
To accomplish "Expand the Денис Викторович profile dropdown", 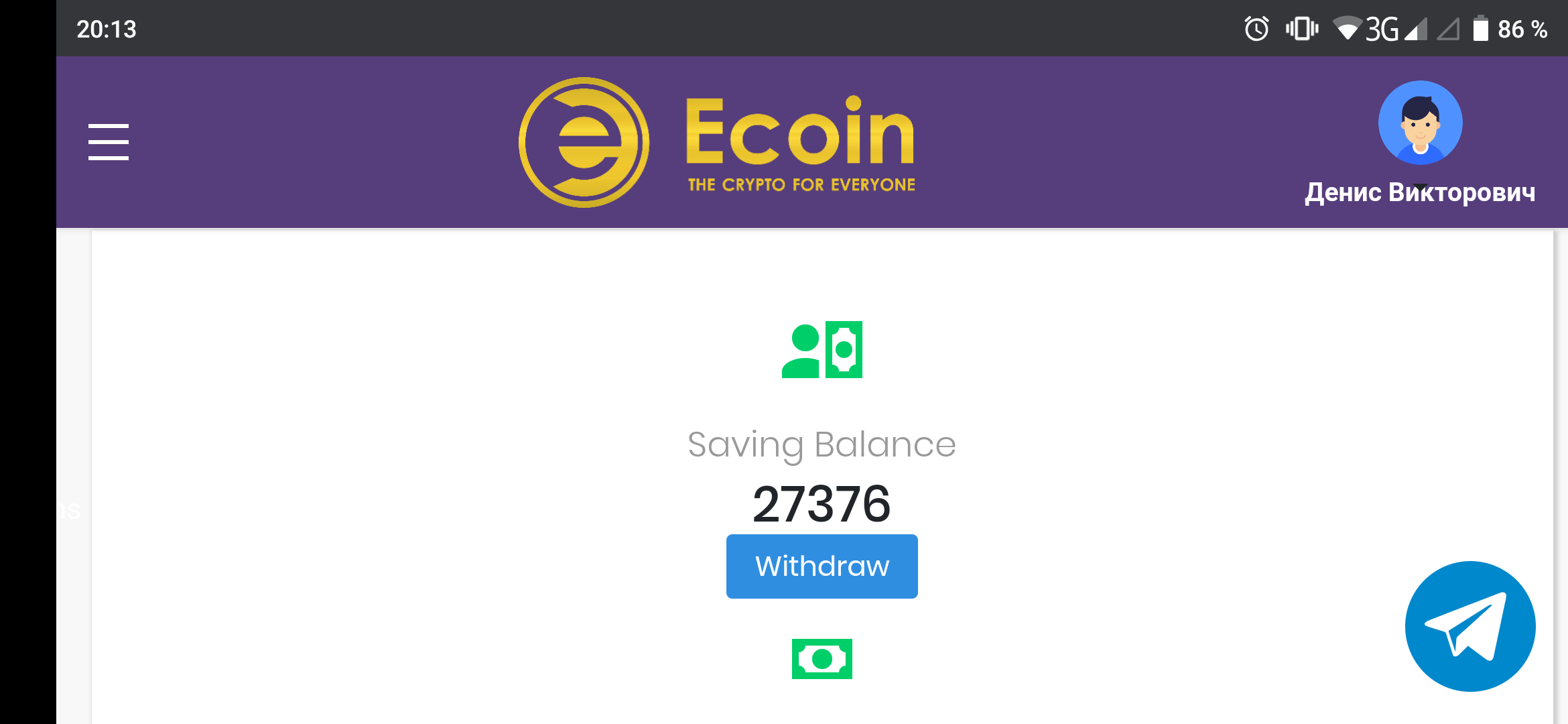I will (x=1420, y=193).
